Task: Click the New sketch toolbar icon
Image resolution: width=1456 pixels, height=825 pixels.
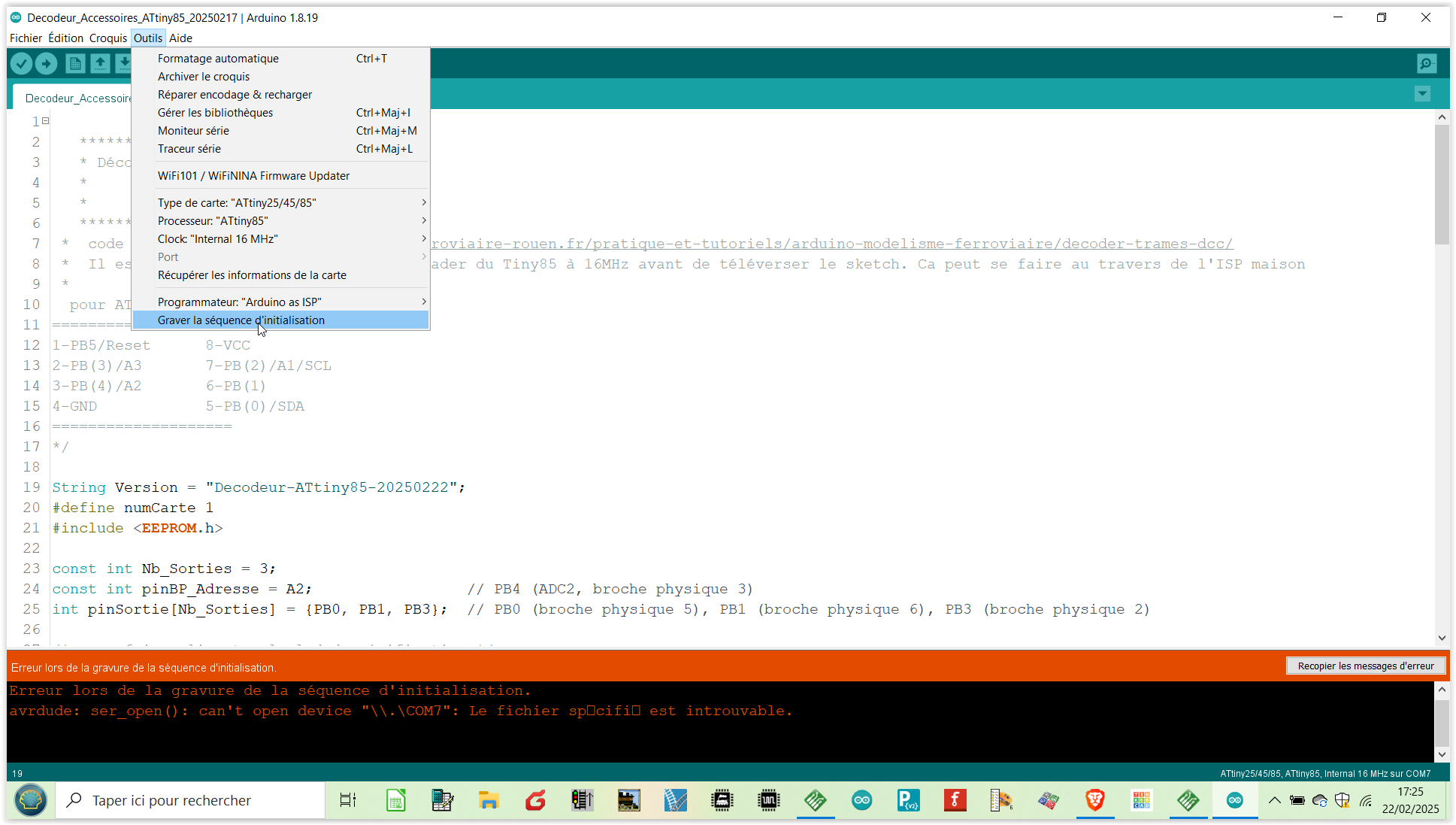Action: point(75,64)
